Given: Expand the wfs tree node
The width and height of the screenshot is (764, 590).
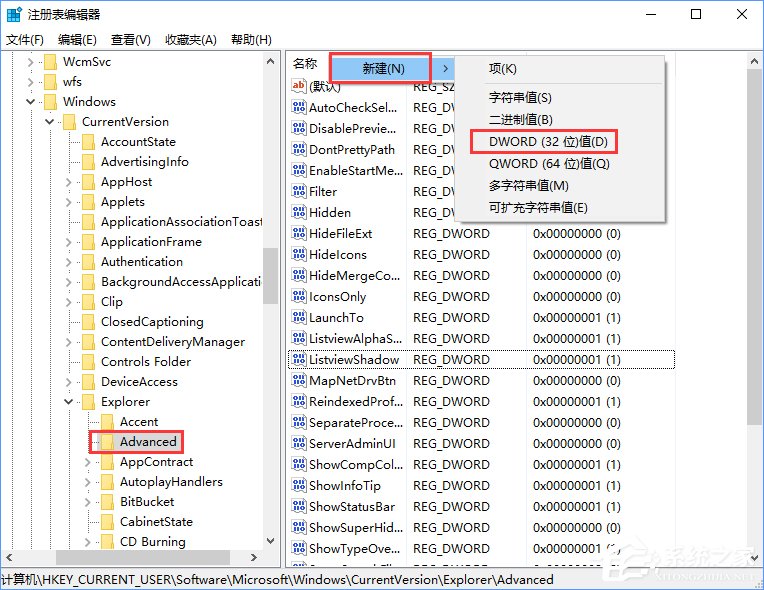Looking at the screenshot, I should (x=30, y=82).
